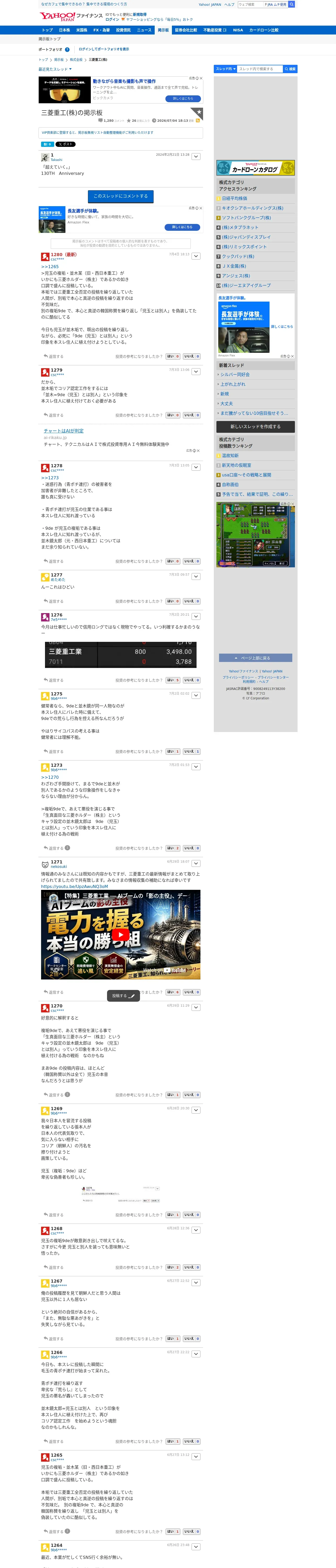
Task: Click 新しいスレッドを作成する button
Action: (x=255, y=427)
